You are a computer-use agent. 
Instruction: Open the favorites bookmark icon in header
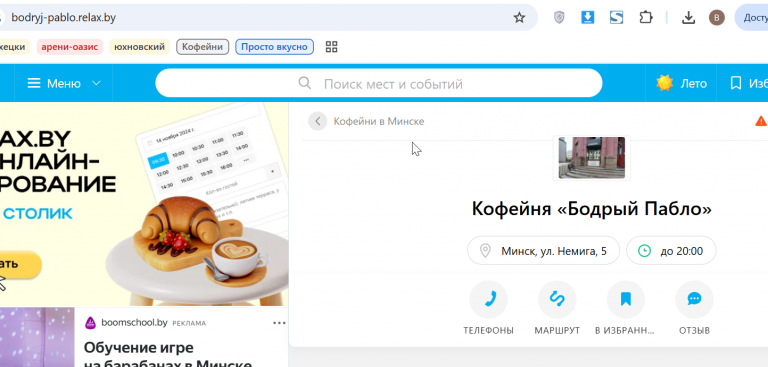click(x=735, y=83)
